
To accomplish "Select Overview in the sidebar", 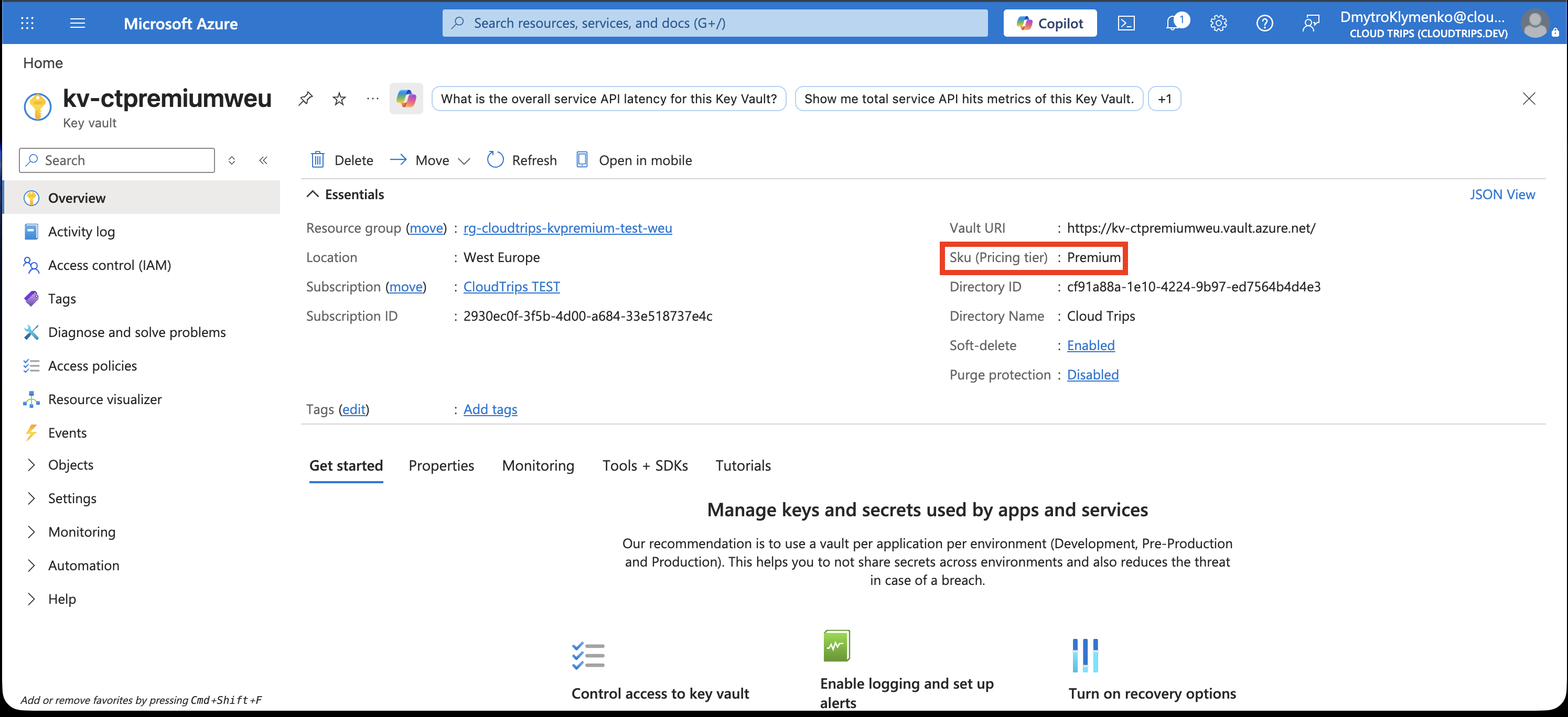I will pos(142,198).
